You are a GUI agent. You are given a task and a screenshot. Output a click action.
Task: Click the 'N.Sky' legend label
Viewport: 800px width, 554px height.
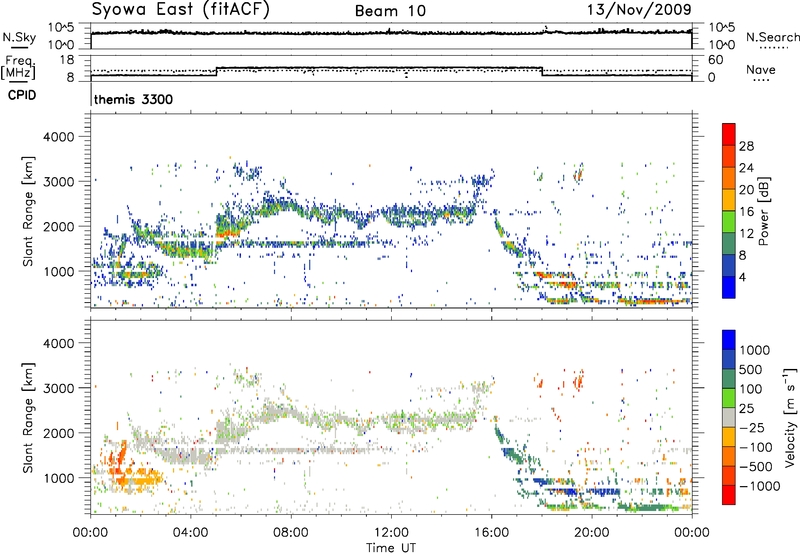19,37
